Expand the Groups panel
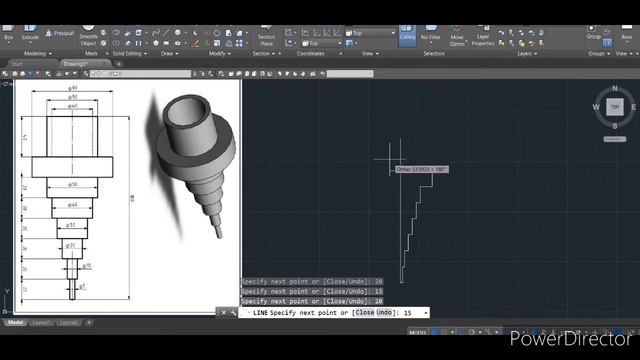 (x=599, y=53)
